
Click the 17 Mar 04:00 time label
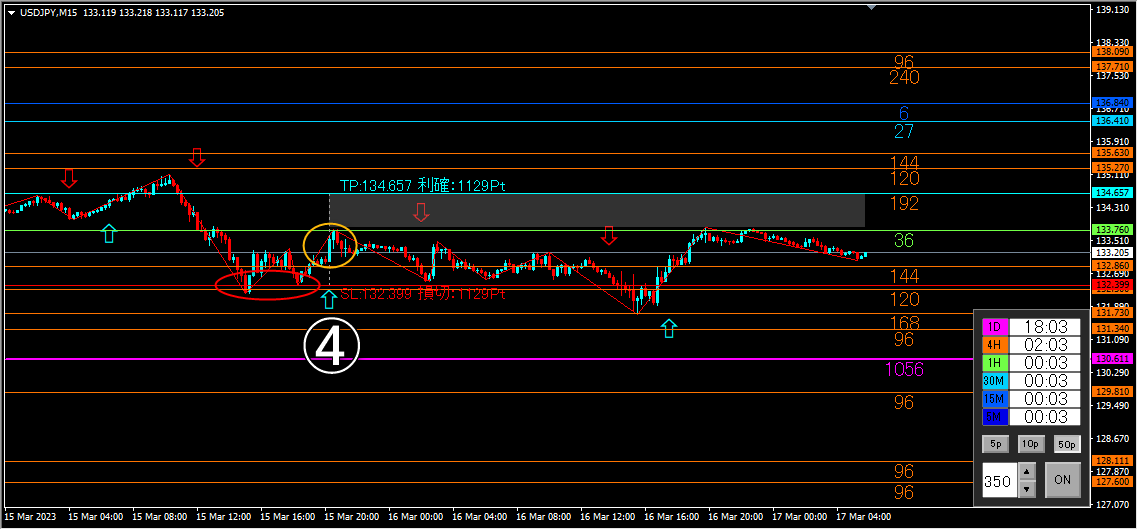click(x=864, y=517)
